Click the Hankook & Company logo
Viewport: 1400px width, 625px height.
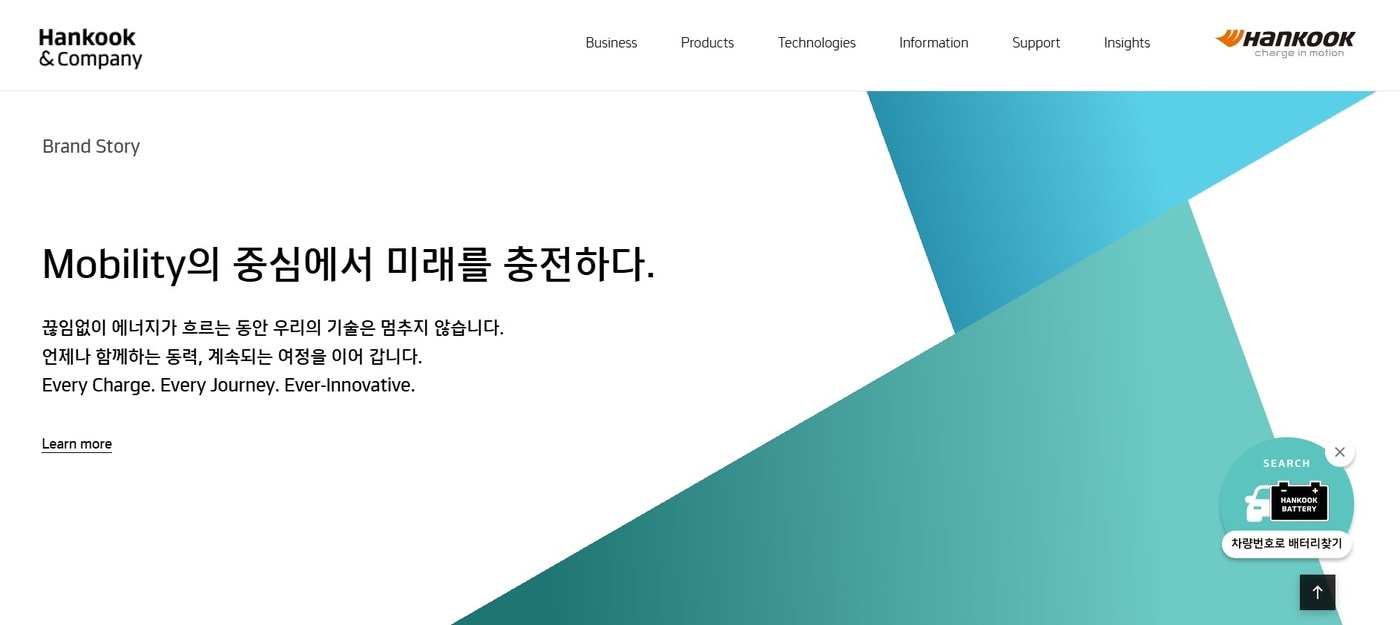click(90, 45)
